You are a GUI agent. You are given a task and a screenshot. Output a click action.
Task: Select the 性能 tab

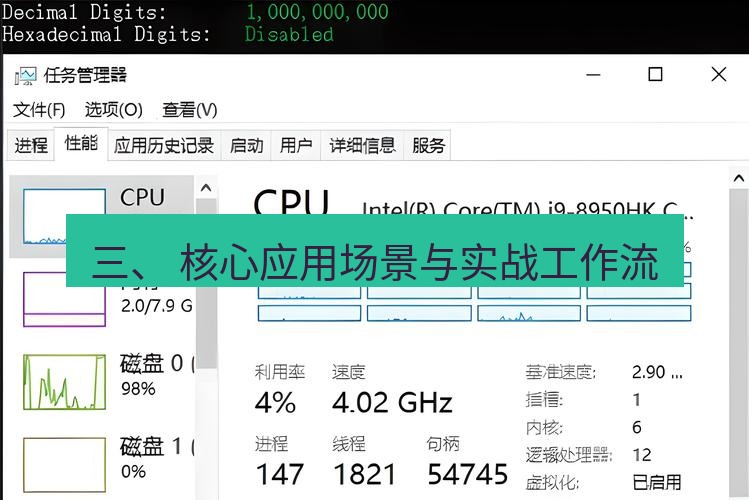point(81,143)
